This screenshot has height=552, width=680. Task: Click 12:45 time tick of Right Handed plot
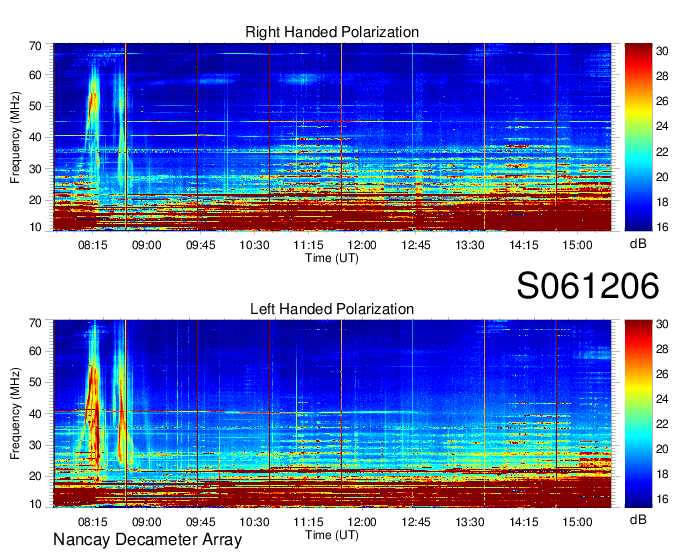tap(416, 245)
